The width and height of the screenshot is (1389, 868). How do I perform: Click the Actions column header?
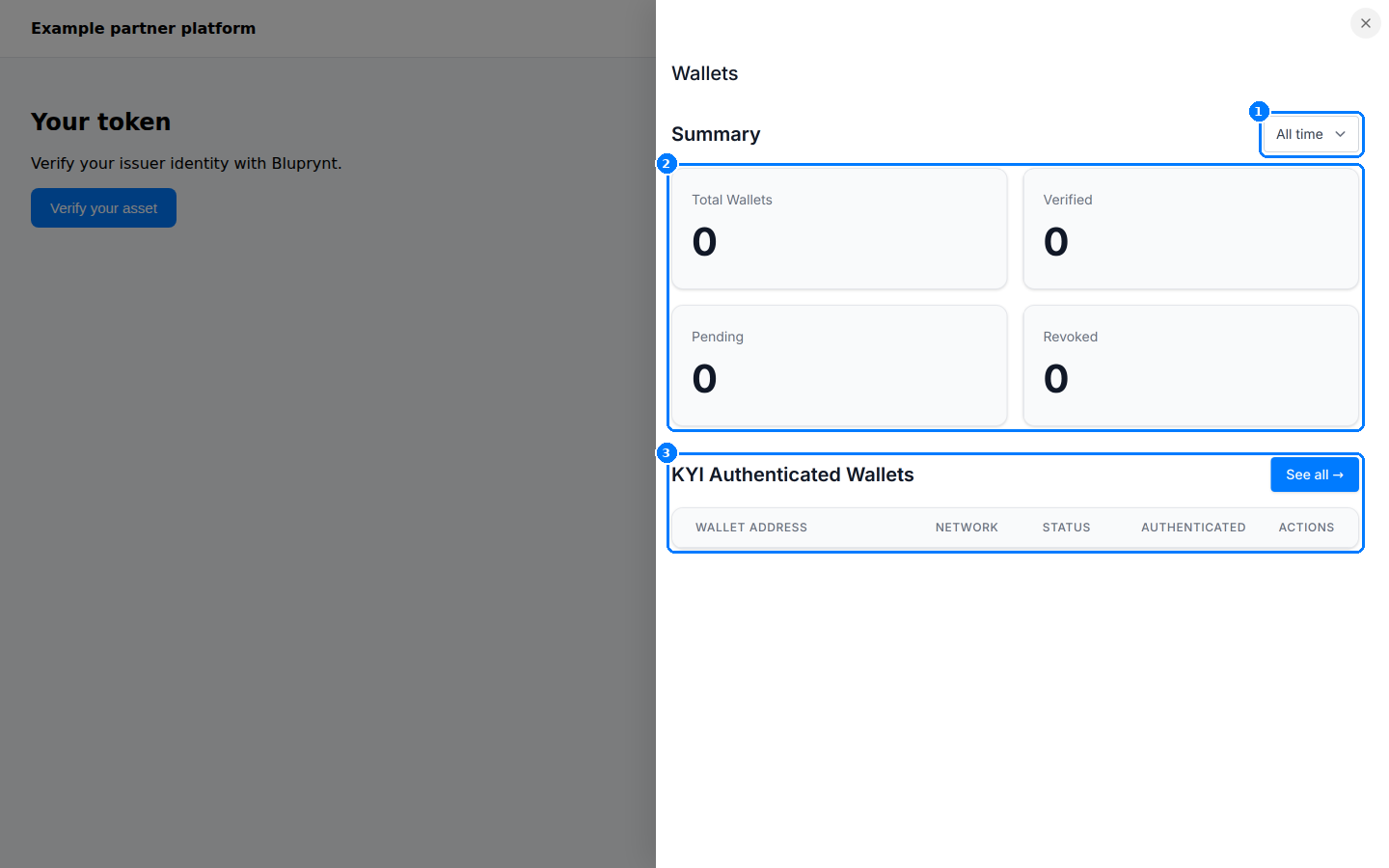pyautogui.click(x=1306, y=528)
